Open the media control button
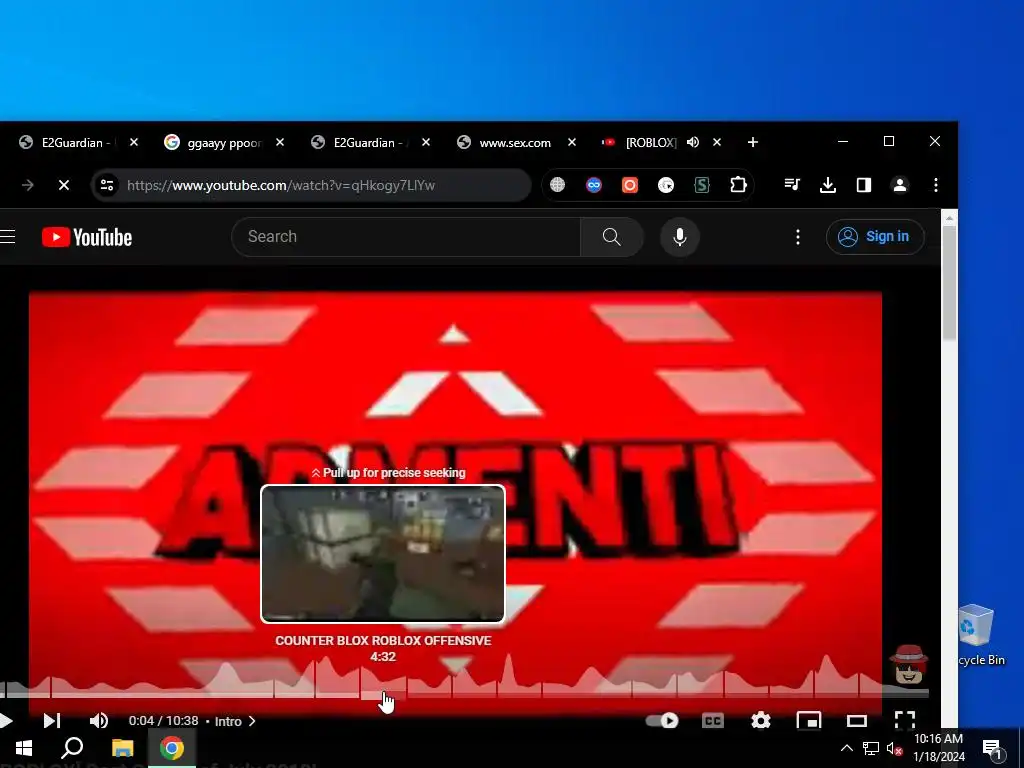 pos(792,185)
